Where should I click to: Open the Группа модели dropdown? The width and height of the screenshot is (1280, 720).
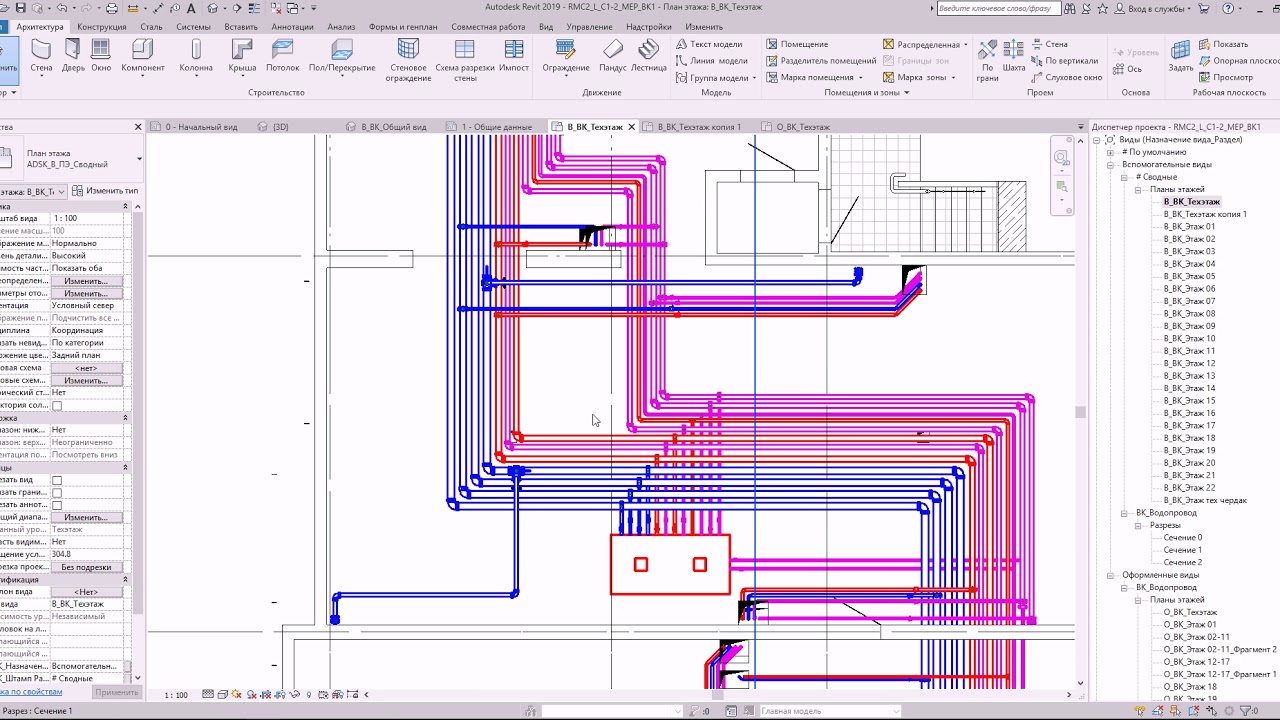tap(754, 77)
